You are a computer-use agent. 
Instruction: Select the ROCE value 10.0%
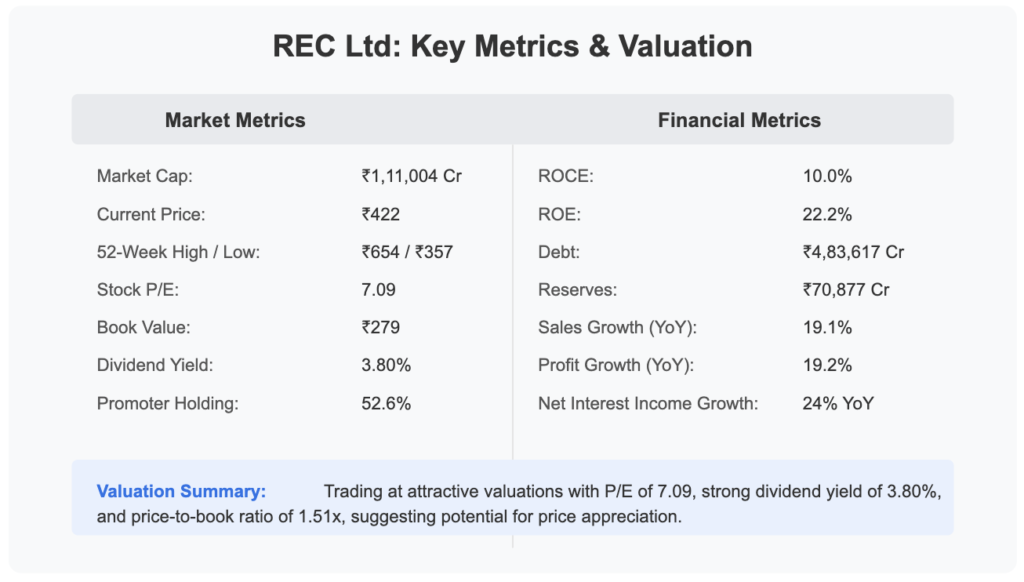827,176
